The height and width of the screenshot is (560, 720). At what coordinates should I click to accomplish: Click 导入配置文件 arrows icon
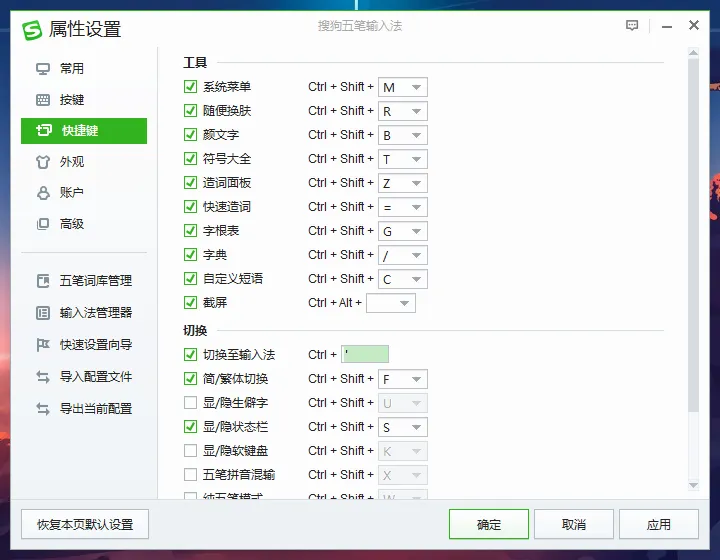click(x=43, y=377)
